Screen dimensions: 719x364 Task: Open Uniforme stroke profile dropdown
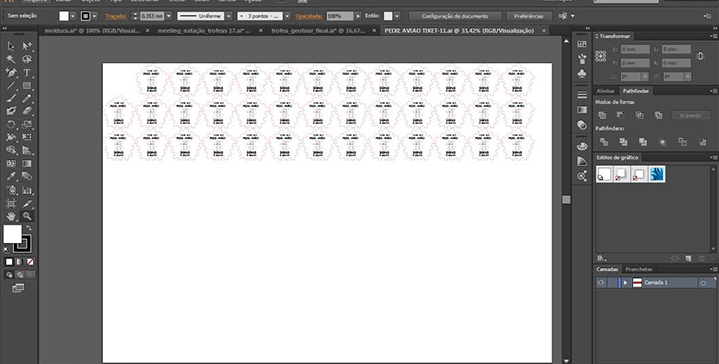[x=229, y=16]
